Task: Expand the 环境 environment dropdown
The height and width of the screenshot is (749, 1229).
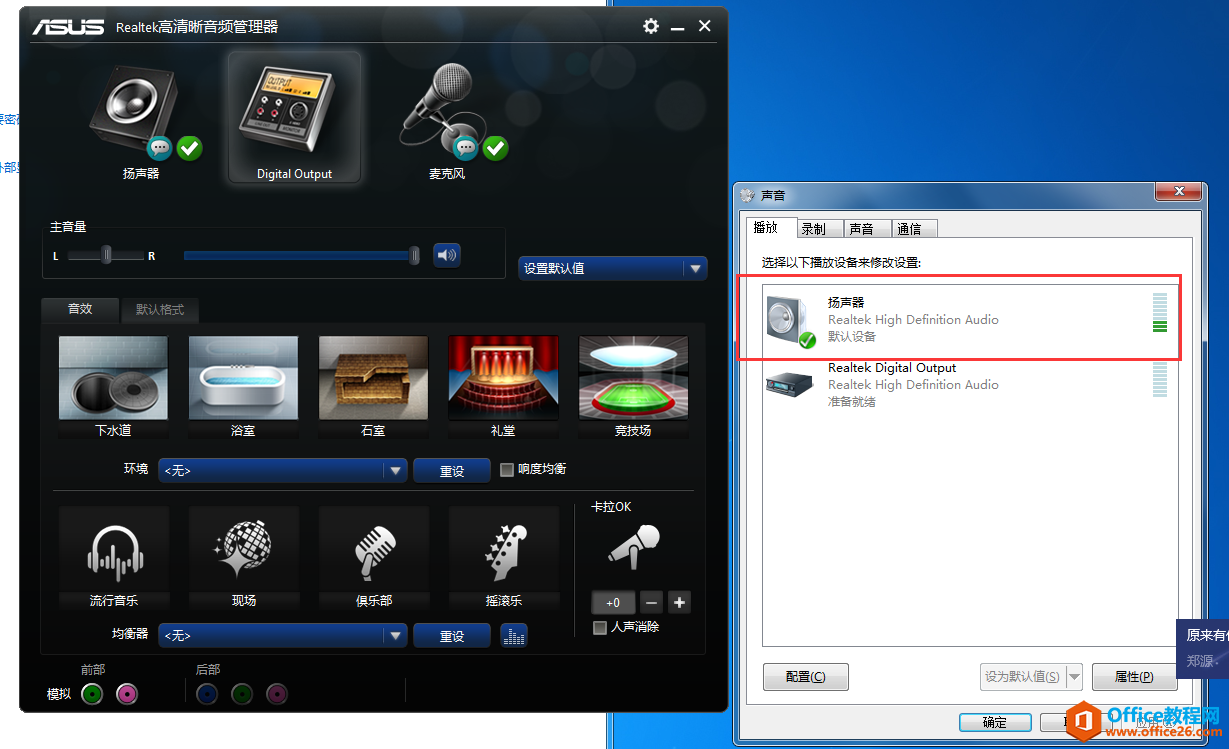Action: point(283,470)
